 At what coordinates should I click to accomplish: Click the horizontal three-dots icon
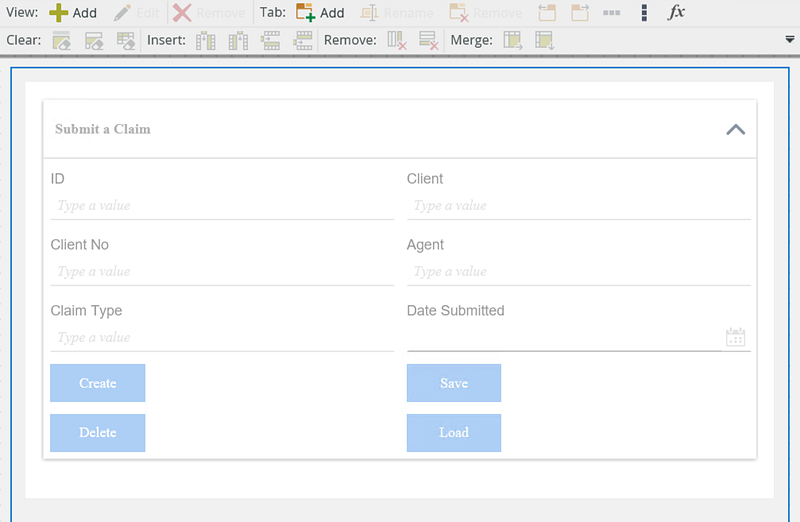click(611, 13)
